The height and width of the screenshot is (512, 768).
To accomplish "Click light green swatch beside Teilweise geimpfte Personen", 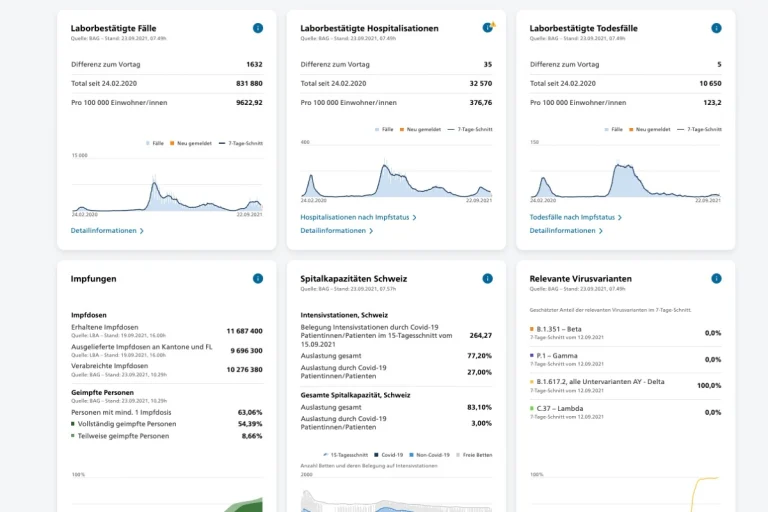I will (73, 436).
